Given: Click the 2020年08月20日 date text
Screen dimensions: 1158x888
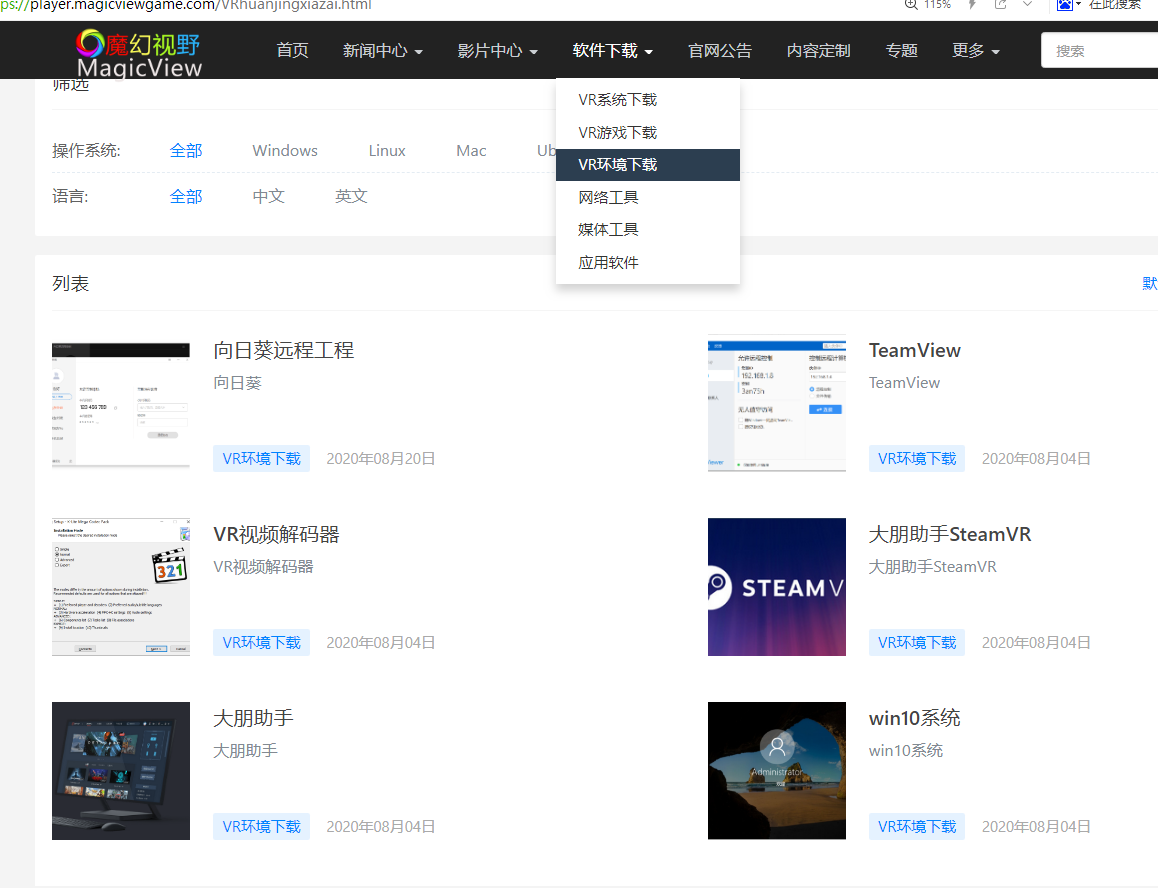Looking at the screenshot, I should pyautogui.click(x=380, y=459).
